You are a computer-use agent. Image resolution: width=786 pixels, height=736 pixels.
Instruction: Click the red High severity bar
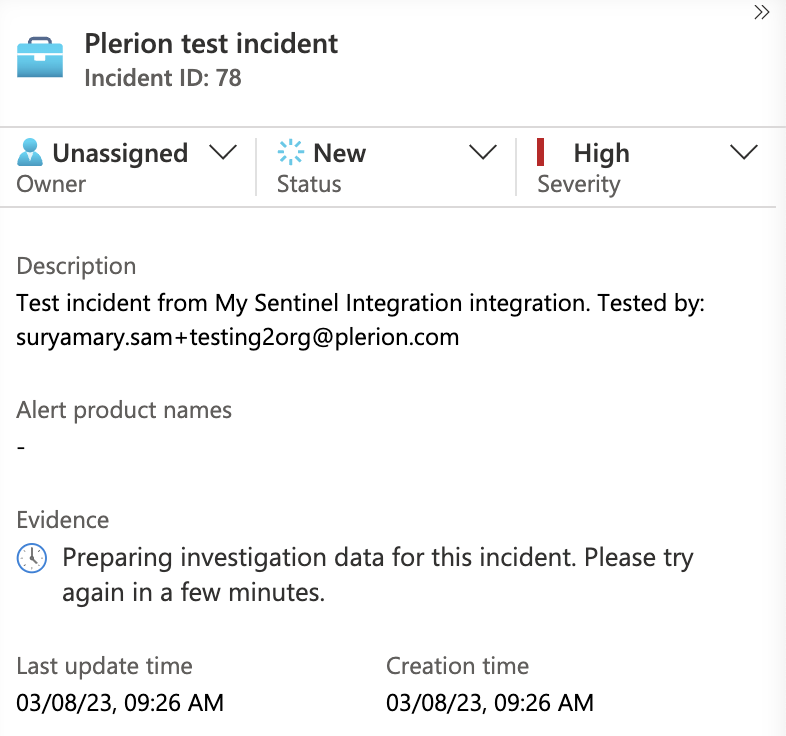pos(540,152)
